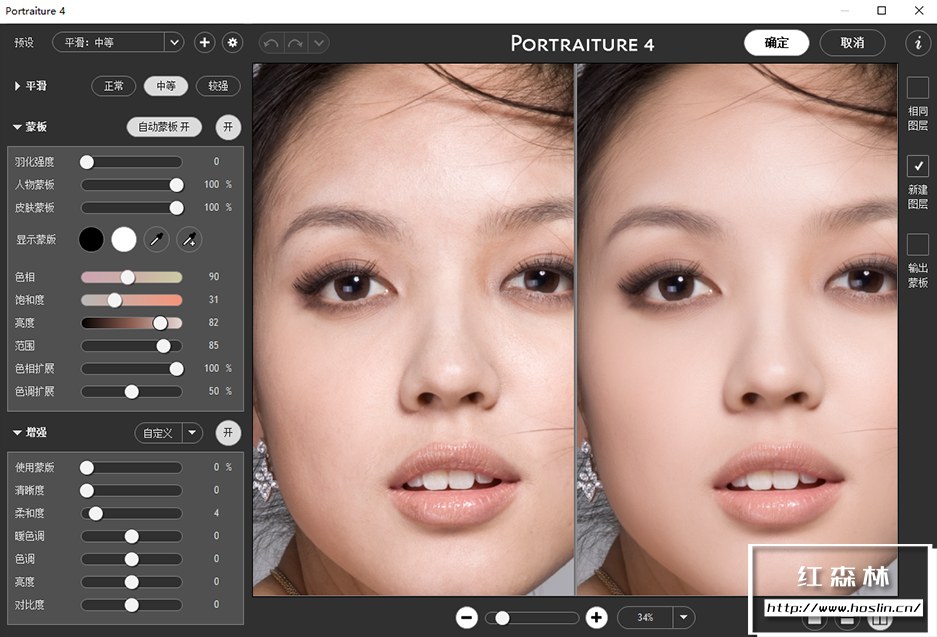This screenshot has width=937, height=637.
Task: Confirm changes with the 确定 button
Action: click(776, 42)
